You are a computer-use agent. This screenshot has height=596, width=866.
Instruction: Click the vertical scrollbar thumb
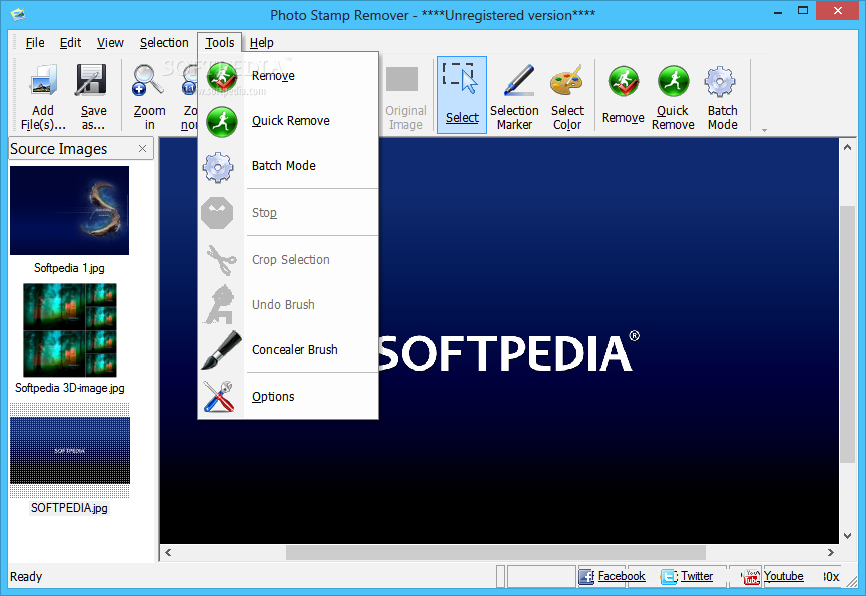pos(847,334)
